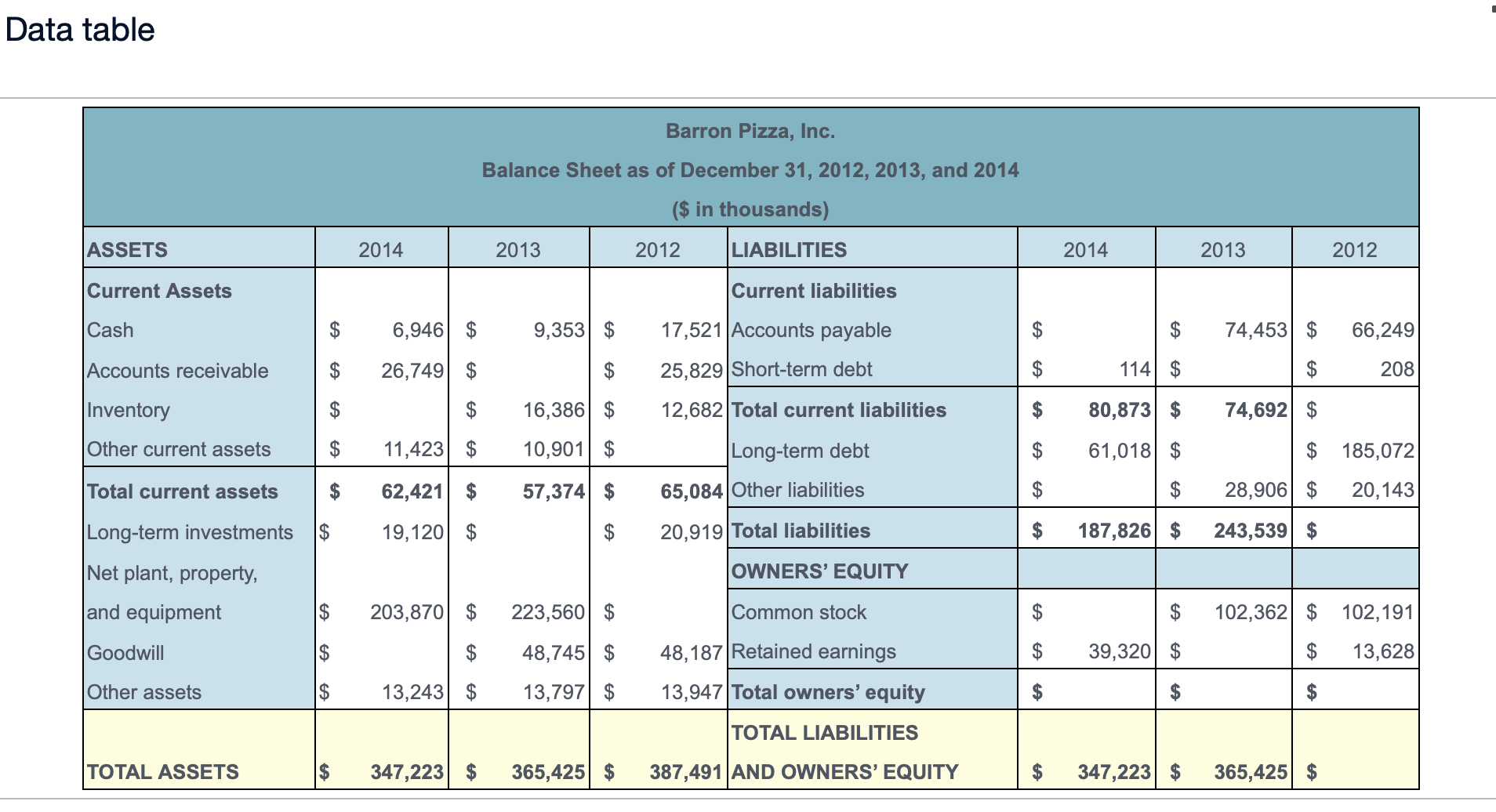Click Total current assets 2013 value 57,374
The width and height of the screenshot is (1496, 812).
(554, 491)
